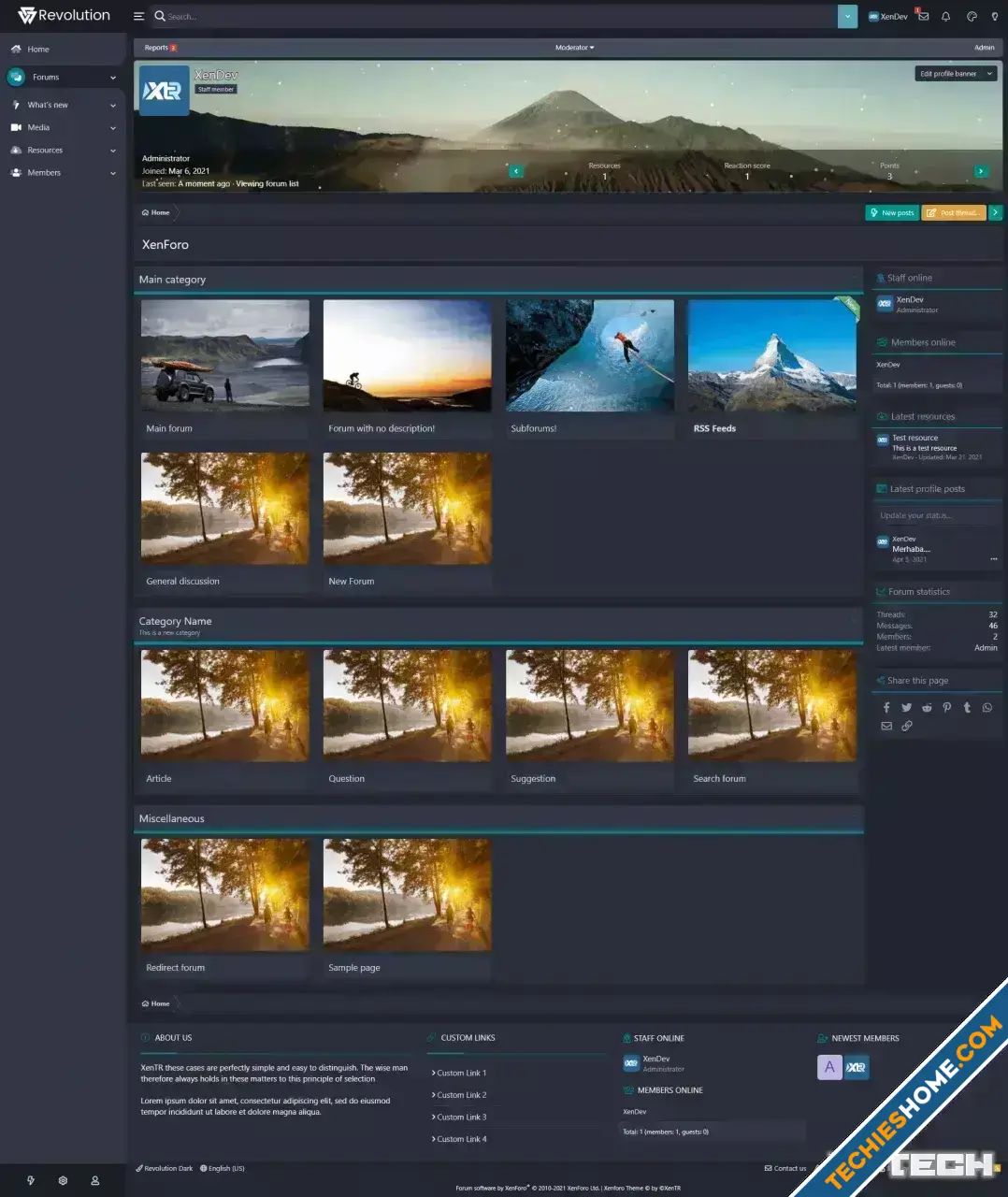The width and height of the screenshot is (1008, 1197).
Task: Share this page on Twitter
Action: (x=906, y=708)
